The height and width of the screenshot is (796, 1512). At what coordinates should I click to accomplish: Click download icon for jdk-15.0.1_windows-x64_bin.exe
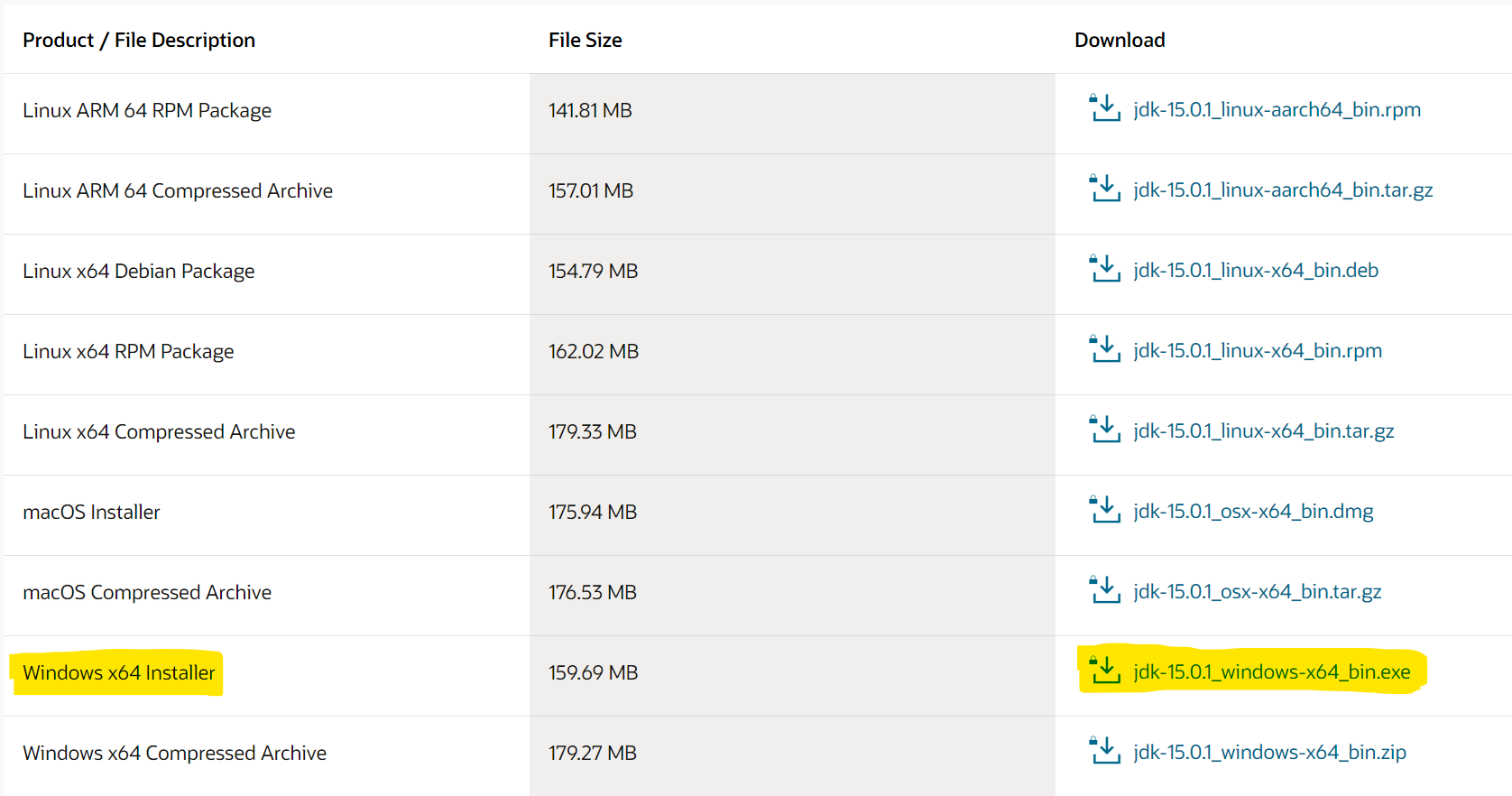[x=1104, y=671]
